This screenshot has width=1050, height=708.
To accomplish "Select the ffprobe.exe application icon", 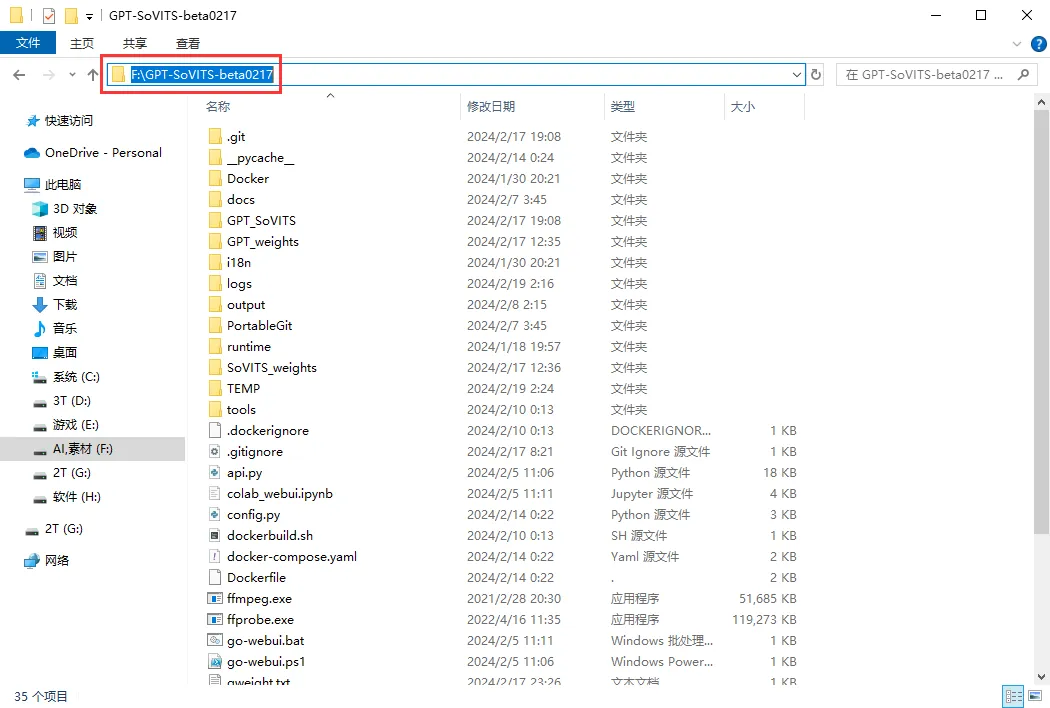I will (x=215, y=620).
